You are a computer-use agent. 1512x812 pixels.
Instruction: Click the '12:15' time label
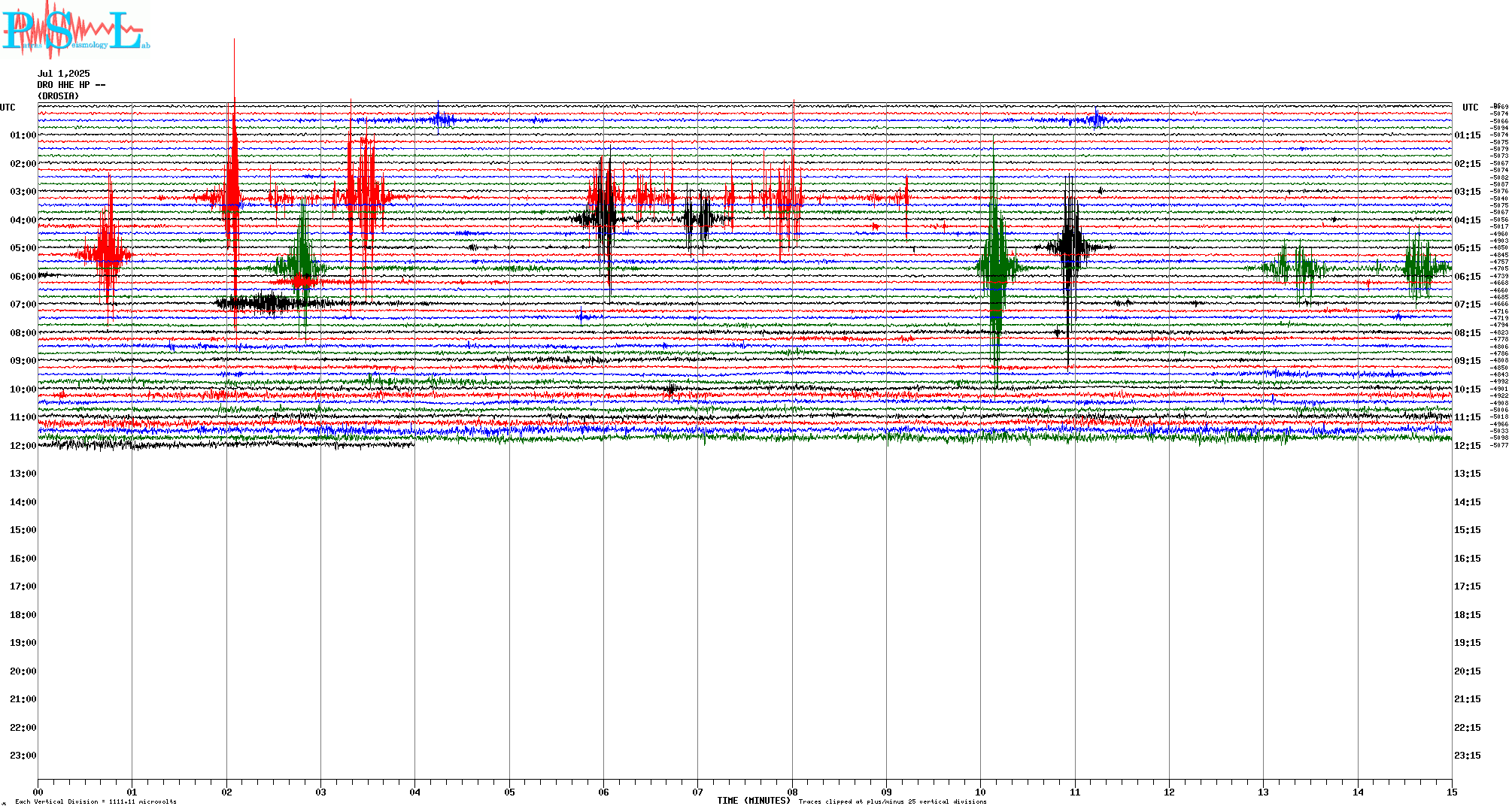point(1468,446)
